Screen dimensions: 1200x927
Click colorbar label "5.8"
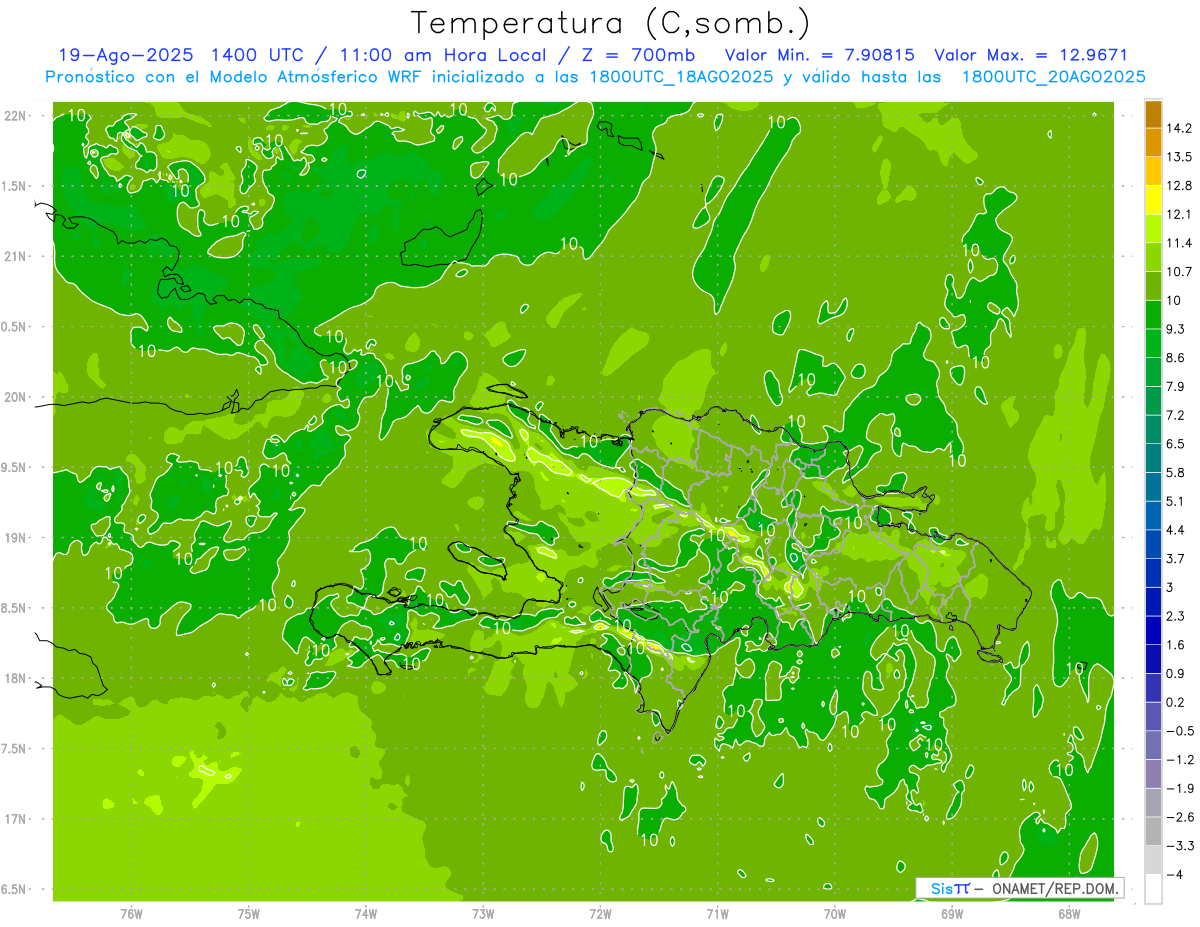[x=1176, y=472]
